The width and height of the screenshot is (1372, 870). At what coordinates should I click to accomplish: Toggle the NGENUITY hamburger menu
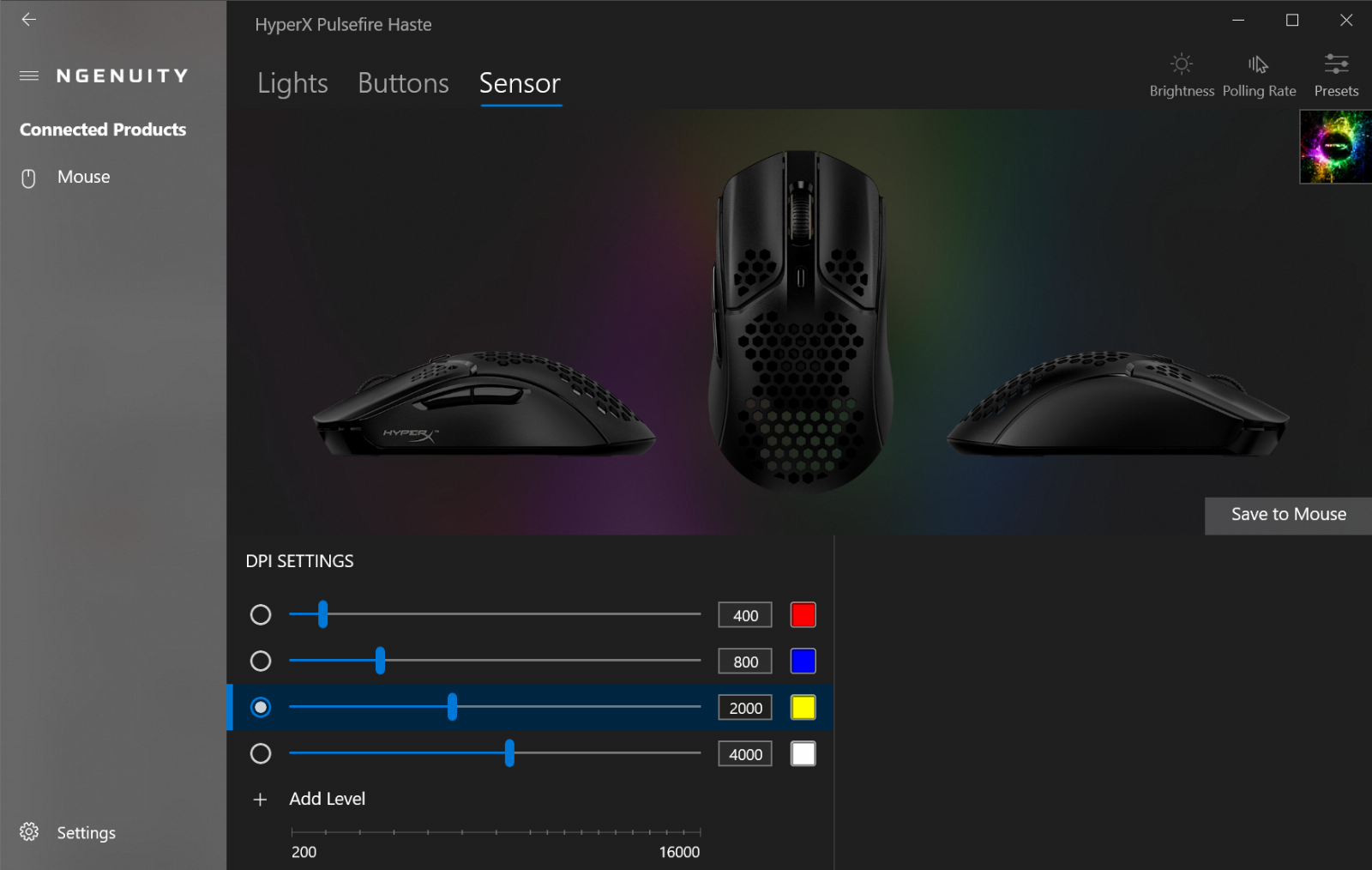pyautogui.click(x=29, y=76)
